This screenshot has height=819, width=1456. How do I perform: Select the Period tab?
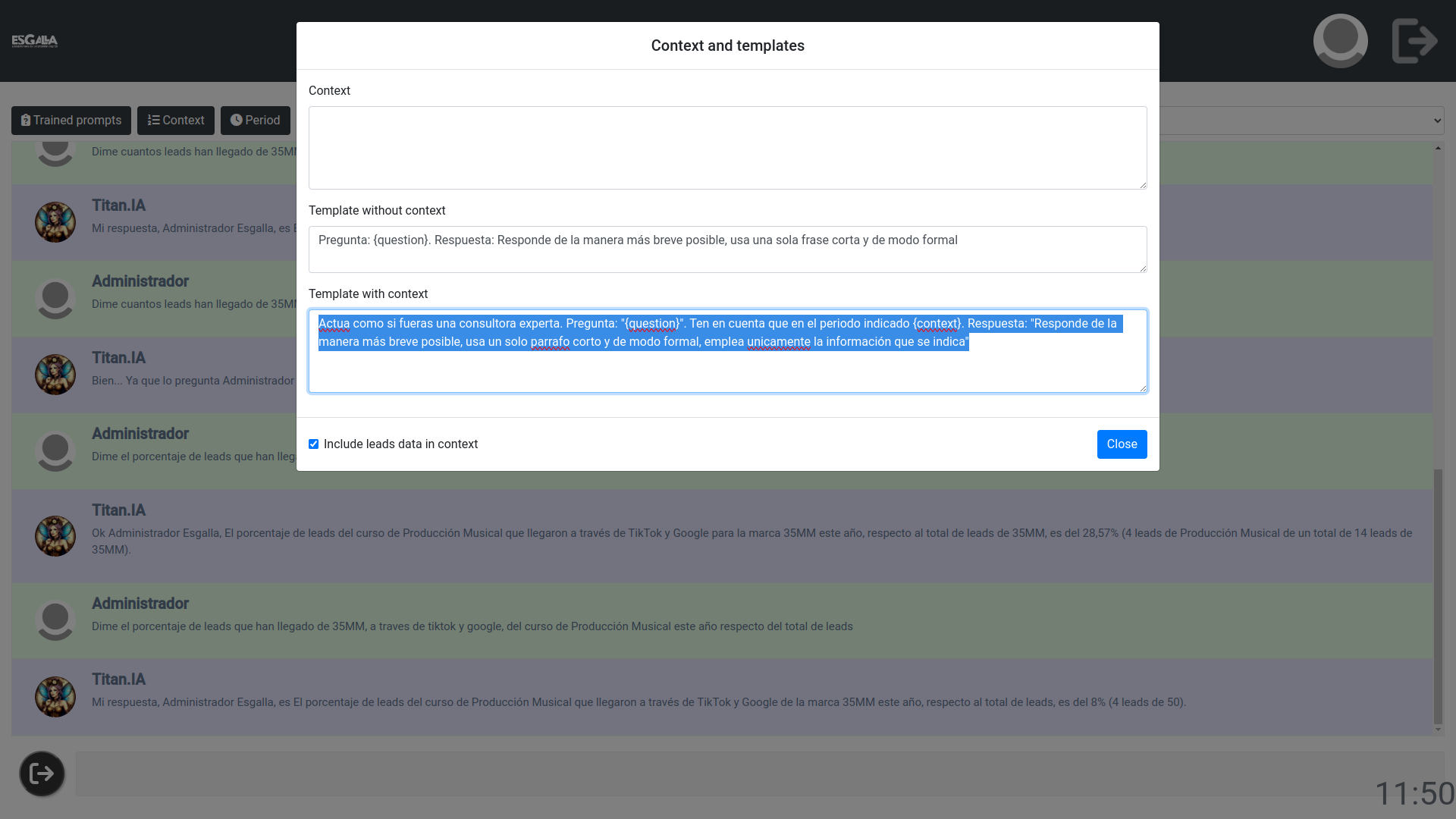(255, 120)
